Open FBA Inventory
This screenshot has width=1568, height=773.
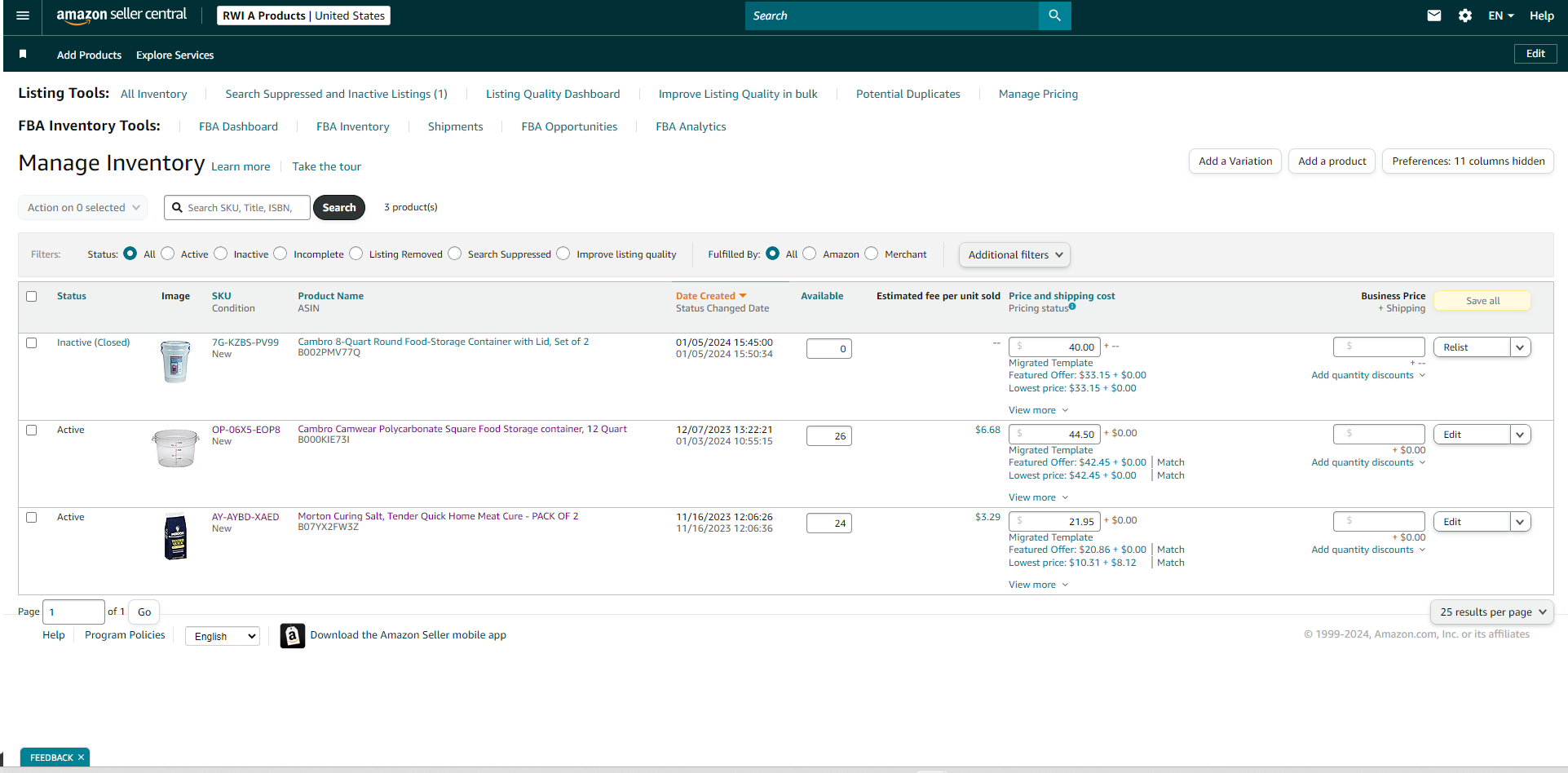353,126
